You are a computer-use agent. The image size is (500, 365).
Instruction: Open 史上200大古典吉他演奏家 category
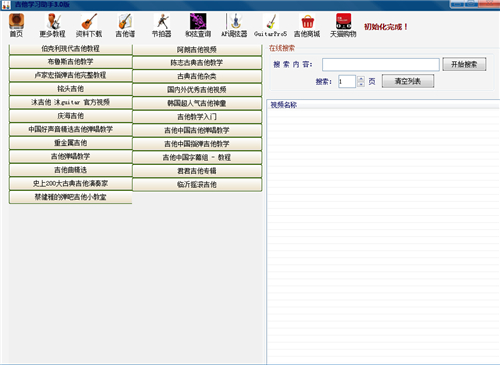70,184
